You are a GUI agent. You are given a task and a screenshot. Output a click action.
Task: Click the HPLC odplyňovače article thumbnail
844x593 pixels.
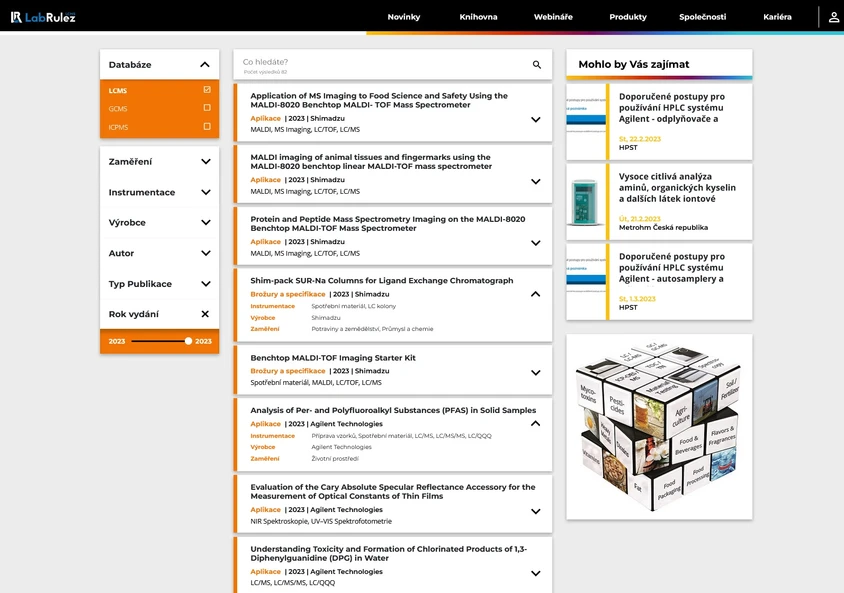tap(586, 122)
